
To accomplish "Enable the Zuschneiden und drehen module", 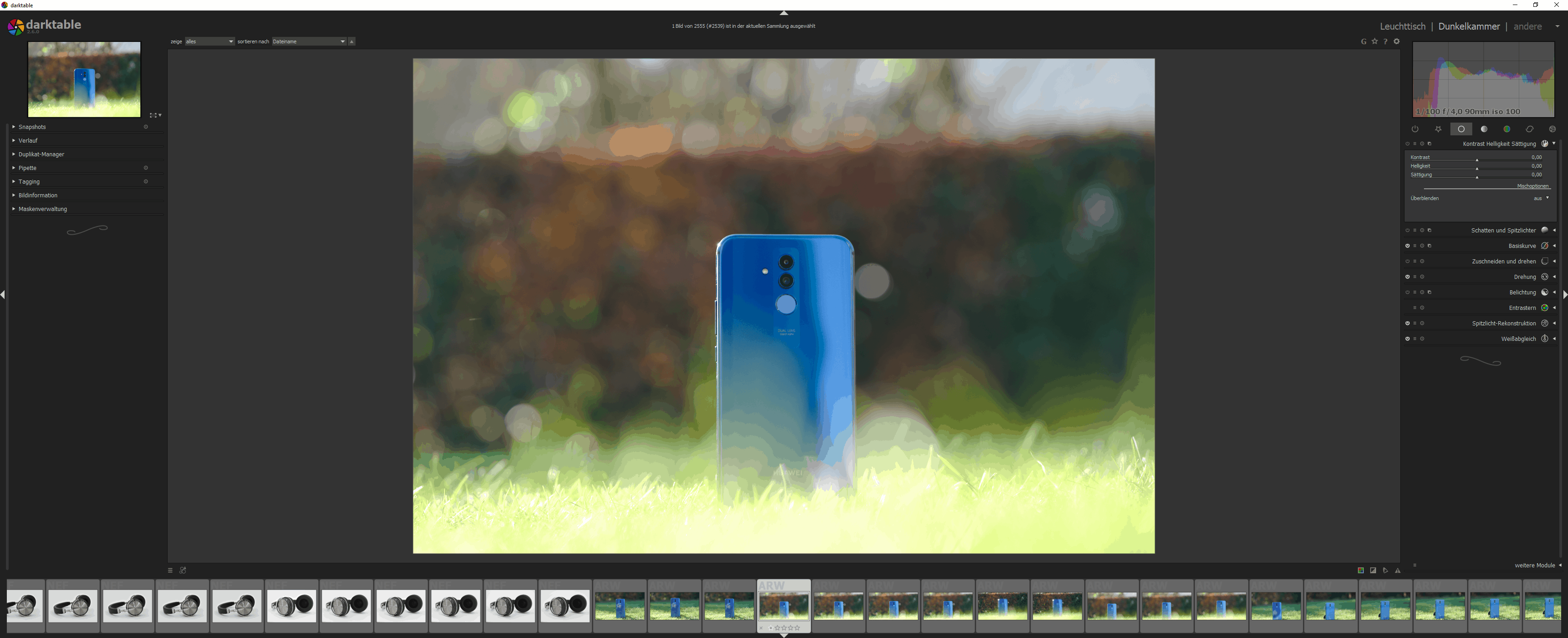I will tap(1407, 261).
